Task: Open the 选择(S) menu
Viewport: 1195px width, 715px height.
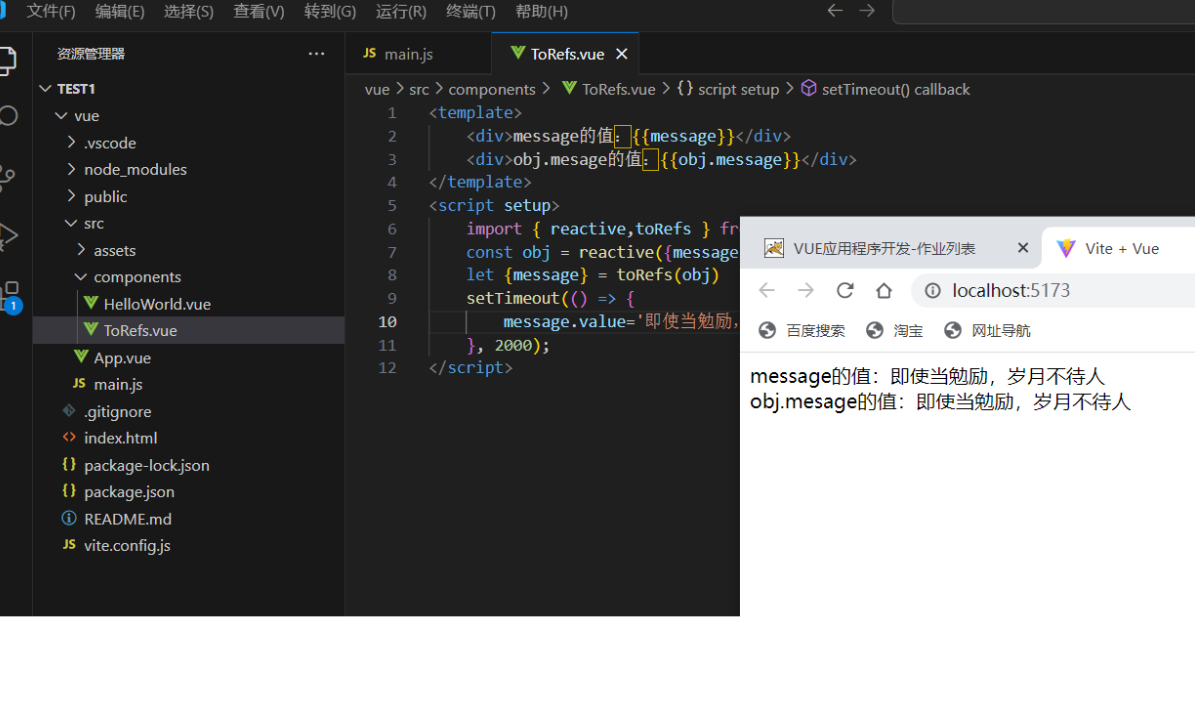Action: (188, 11)
